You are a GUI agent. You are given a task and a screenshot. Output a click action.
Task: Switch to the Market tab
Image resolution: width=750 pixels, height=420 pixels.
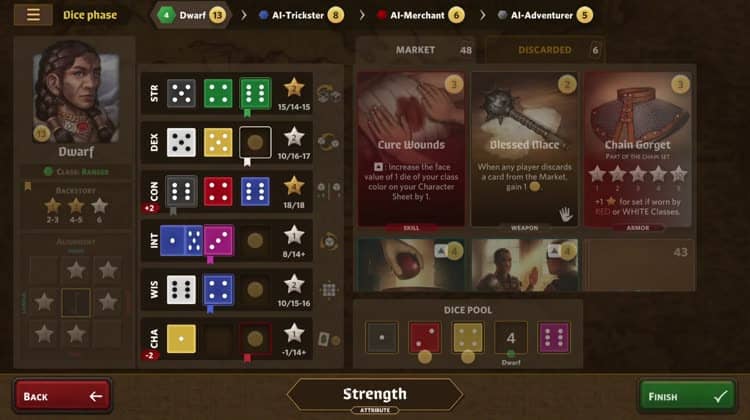coord(415,50)
